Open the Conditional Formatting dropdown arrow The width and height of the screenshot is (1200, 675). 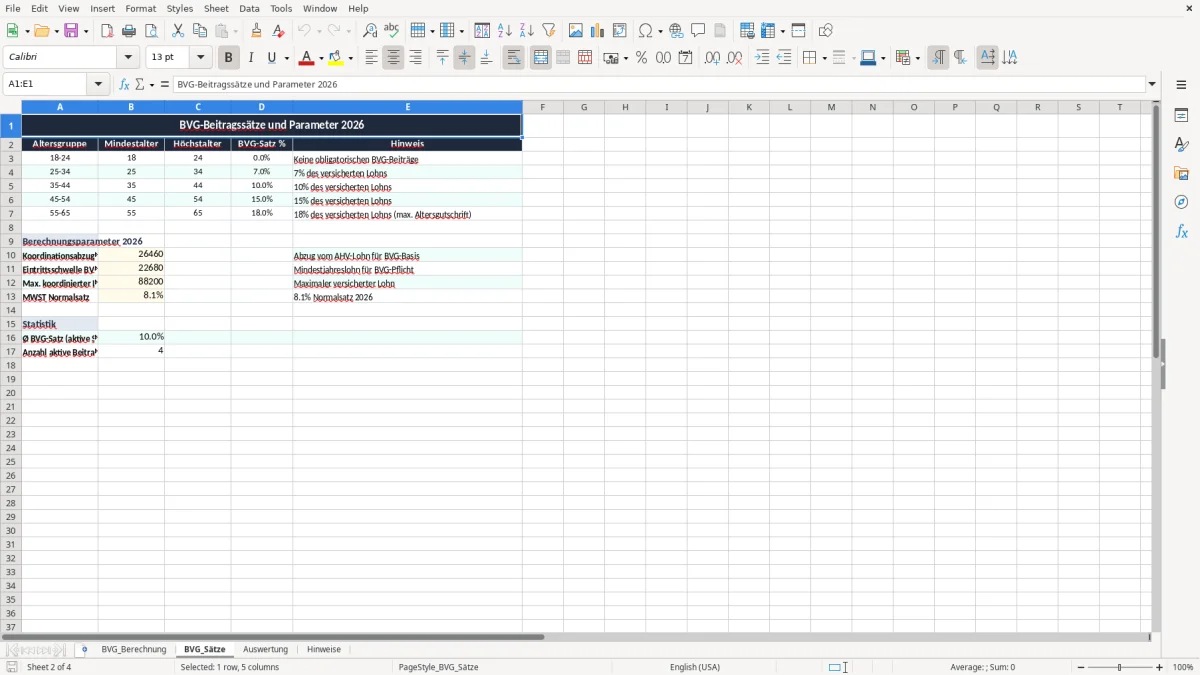point(917,58)
